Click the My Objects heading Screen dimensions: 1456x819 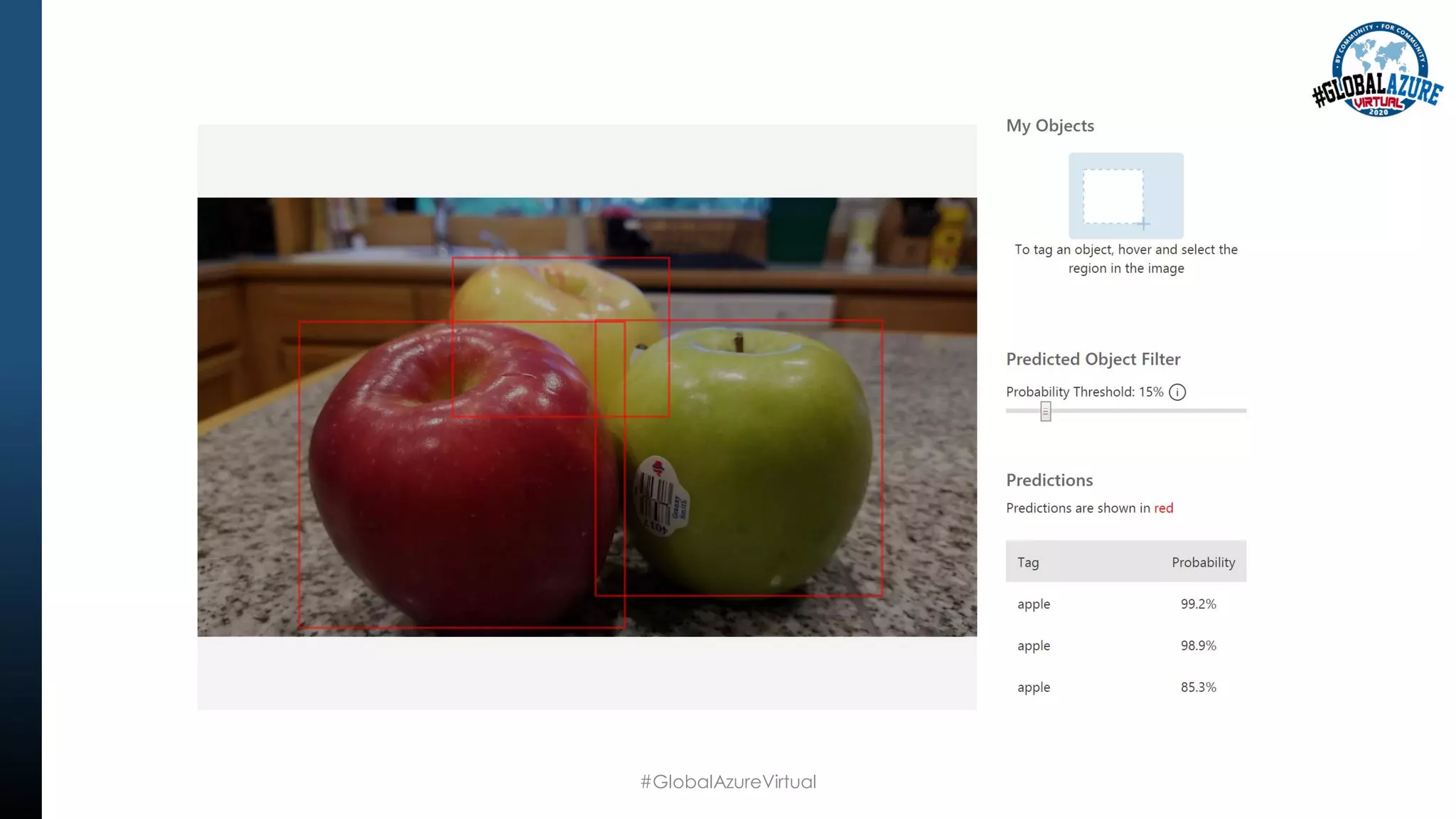[1049, 126]
